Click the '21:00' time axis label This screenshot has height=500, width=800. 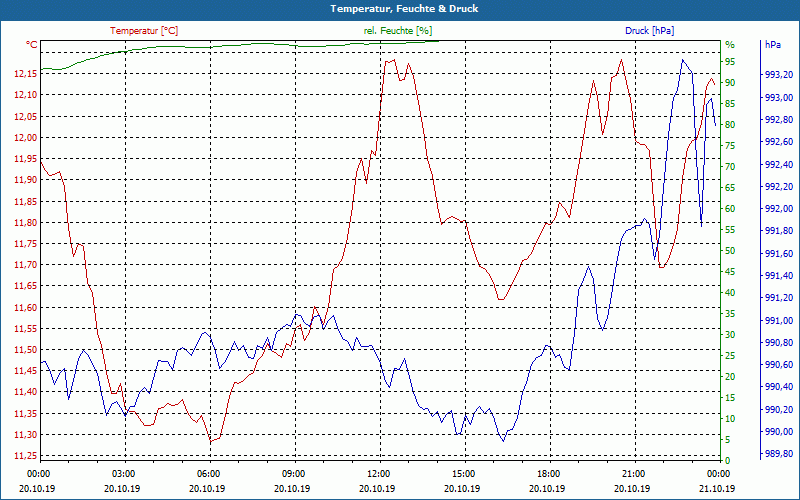tap(633, 474)
